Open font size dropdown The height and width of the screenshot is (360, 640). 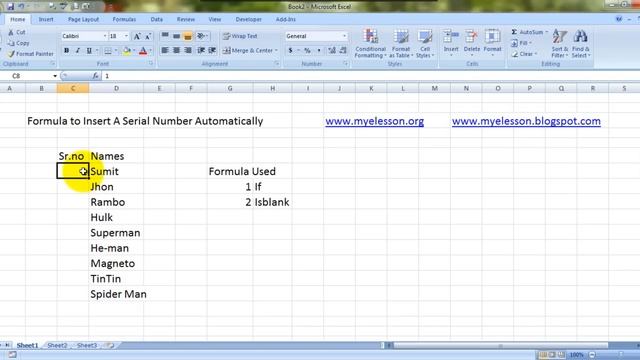[126, 36]
